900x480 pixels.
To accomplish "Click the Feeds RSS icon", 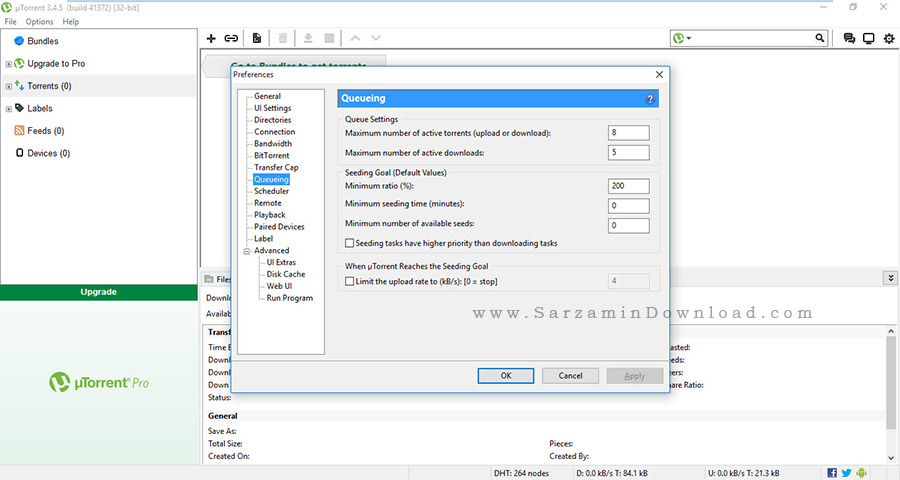I will point(19,130).
